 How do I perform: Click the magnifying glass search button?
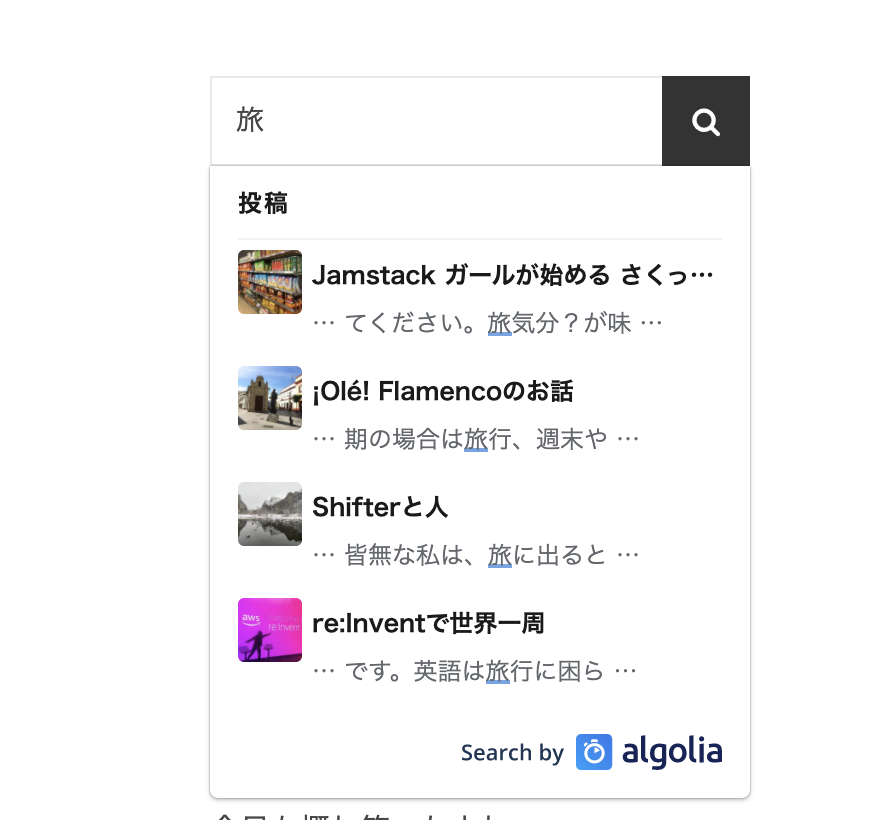(x=705, y=121)
